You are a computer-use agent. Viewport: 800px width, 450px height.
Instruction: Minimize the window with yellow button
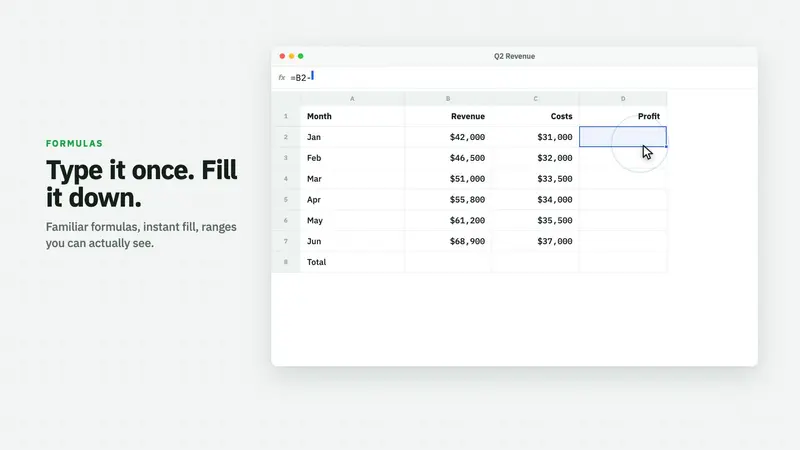[x=291, y=56]
